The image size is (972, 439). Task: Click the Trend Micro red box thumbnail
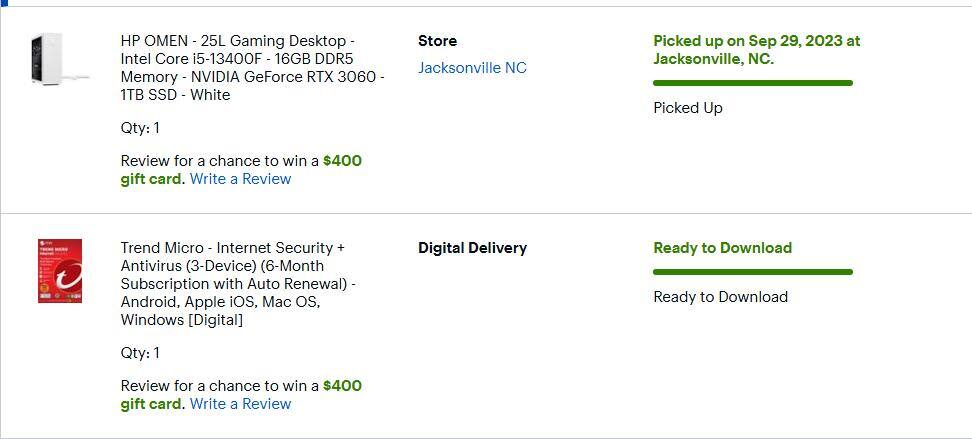pos(60,271)
